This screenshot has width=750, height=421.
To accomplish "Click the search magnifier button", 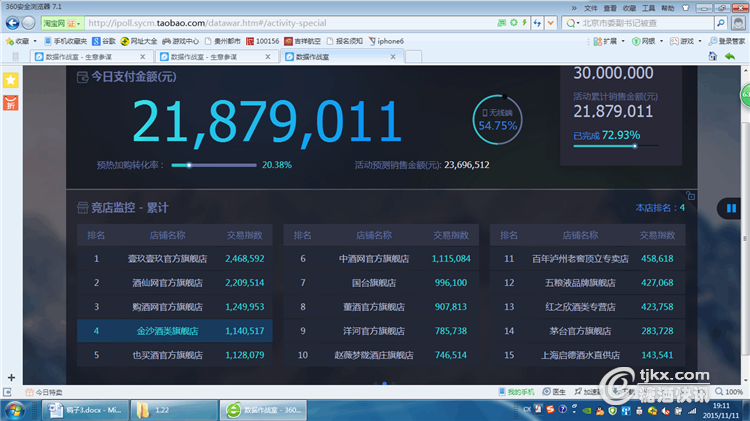I will (720, 23).
